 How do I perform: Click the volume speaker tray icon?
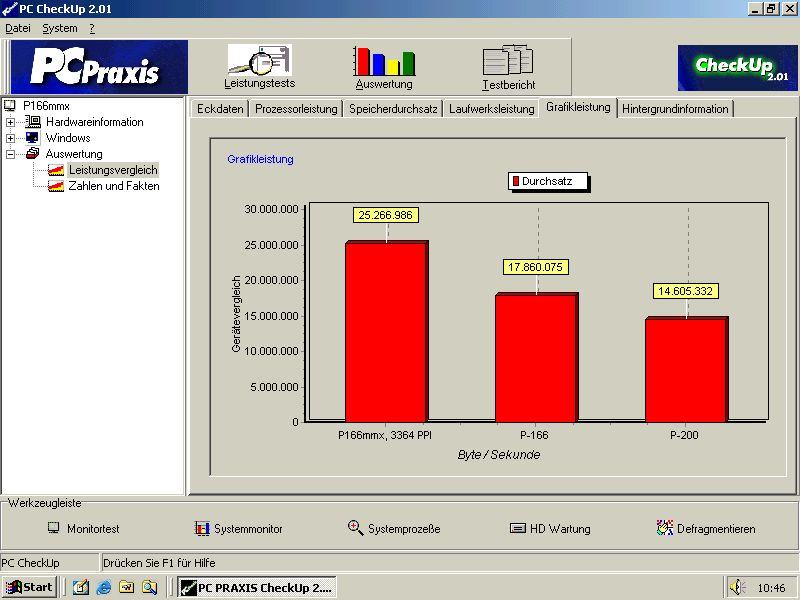[737, 587]
